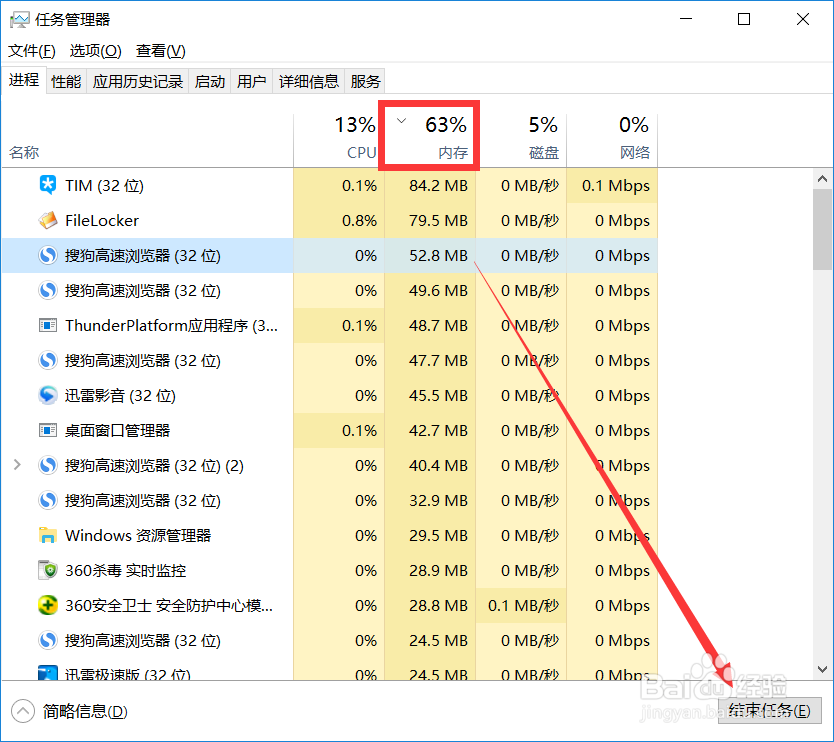Screen dimensions: 834x742
Task: Select the ThunderPlatform应用程序 row name
Action: tap(171, 325)
